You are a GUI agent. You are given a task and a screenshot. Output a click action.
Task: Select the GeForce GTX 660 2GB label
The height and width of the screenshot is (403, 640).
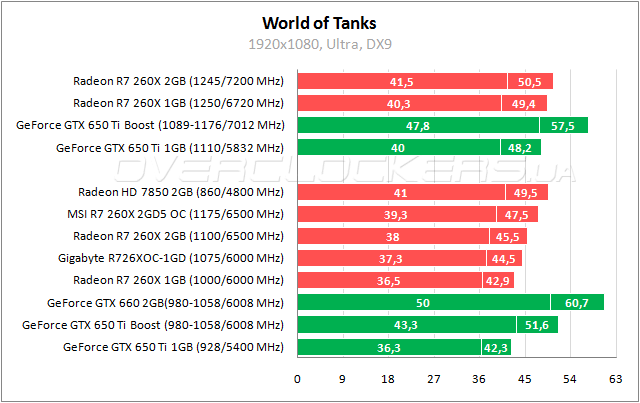165,303
